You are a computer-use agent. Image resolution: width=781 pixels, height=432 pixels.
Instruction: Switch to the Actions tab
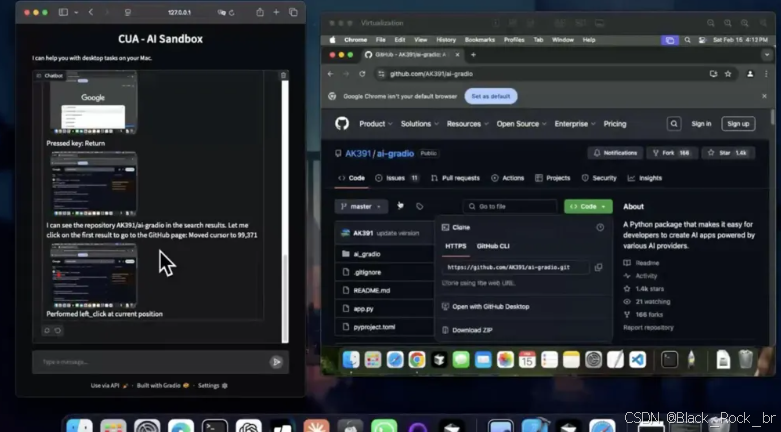[508, 178]
